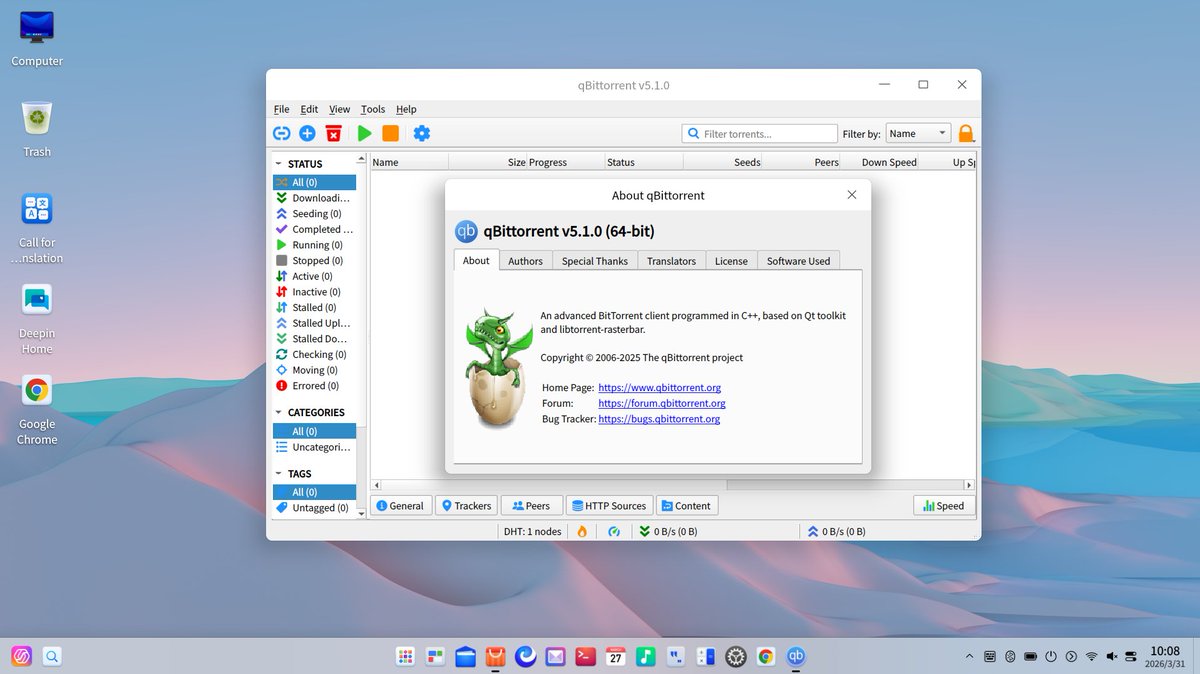Open the terminal icon in the taskbar
The height and width of the screenshot is (674, 1200).
pyautogui.click(x=587, y=656)
